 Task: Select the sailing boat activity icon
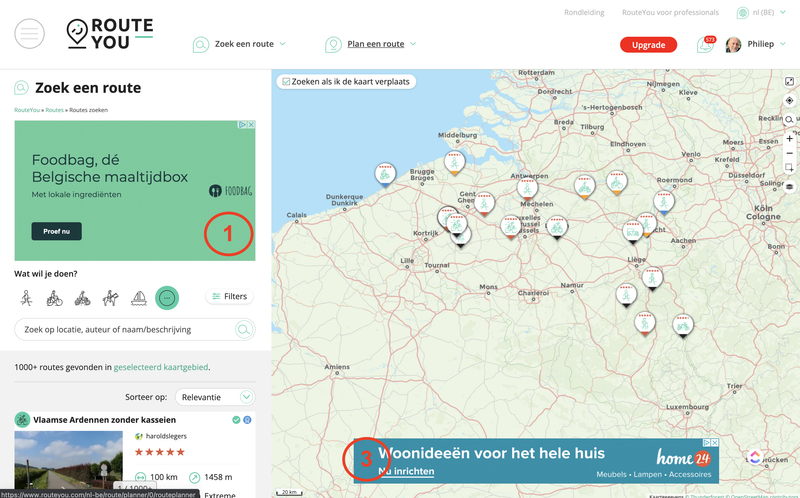click(139, 298)
